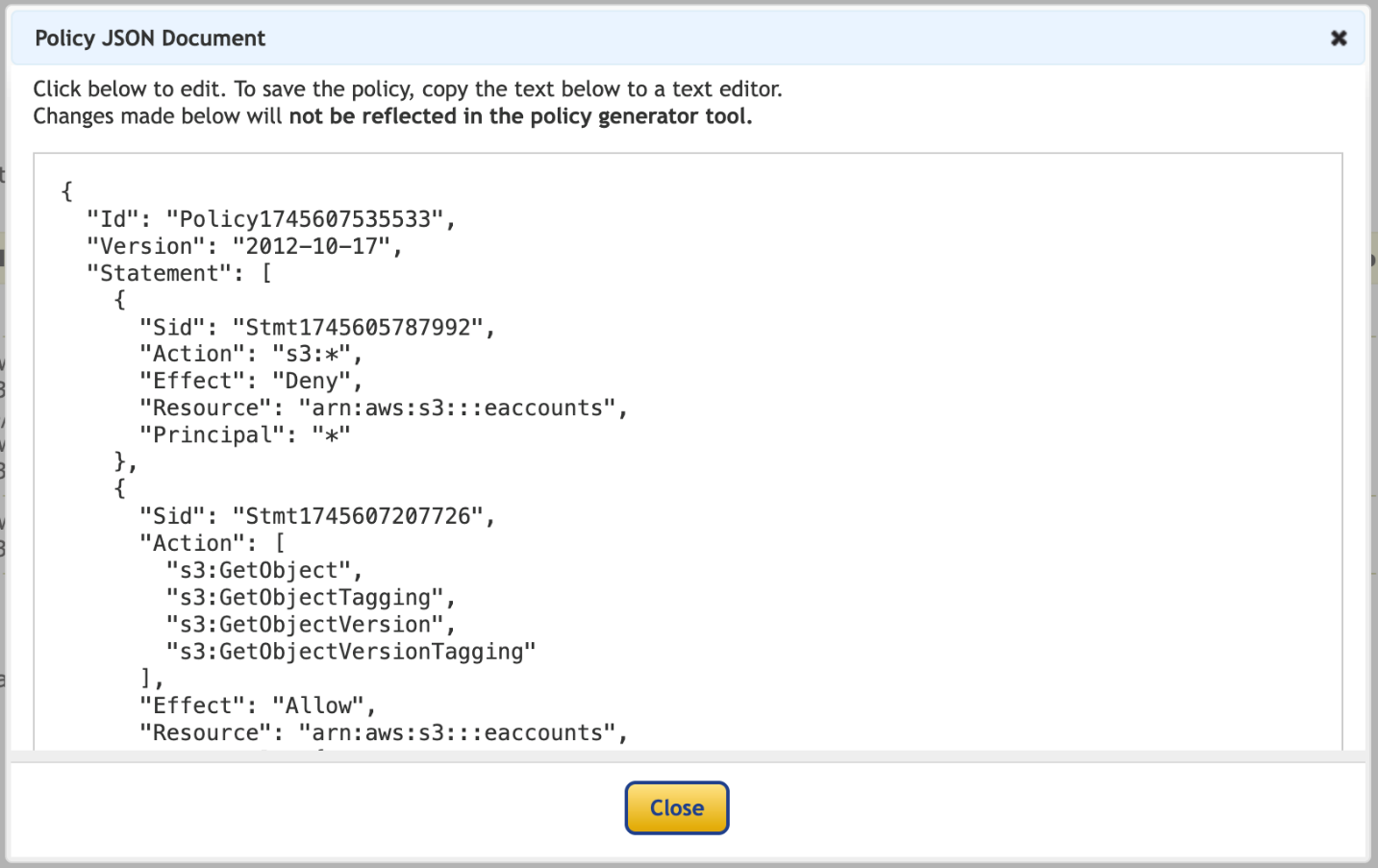
Task: Click the "s3:GetObjectVersionTagging" entry
Action: point(351,651)
